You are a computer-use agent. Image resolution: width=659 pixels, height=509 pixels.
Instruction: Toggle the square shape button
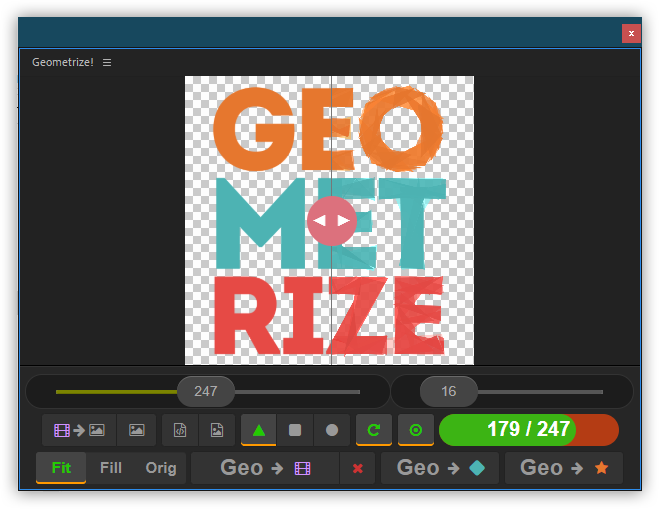click(295, 430)
